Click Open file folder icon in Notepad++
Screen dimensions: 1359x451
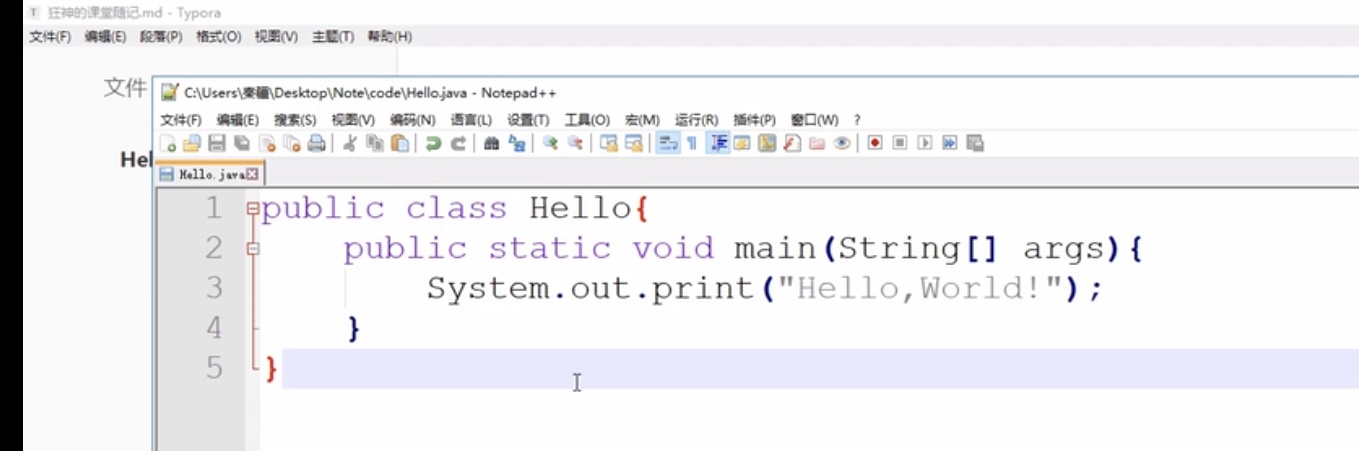point(191,143)
